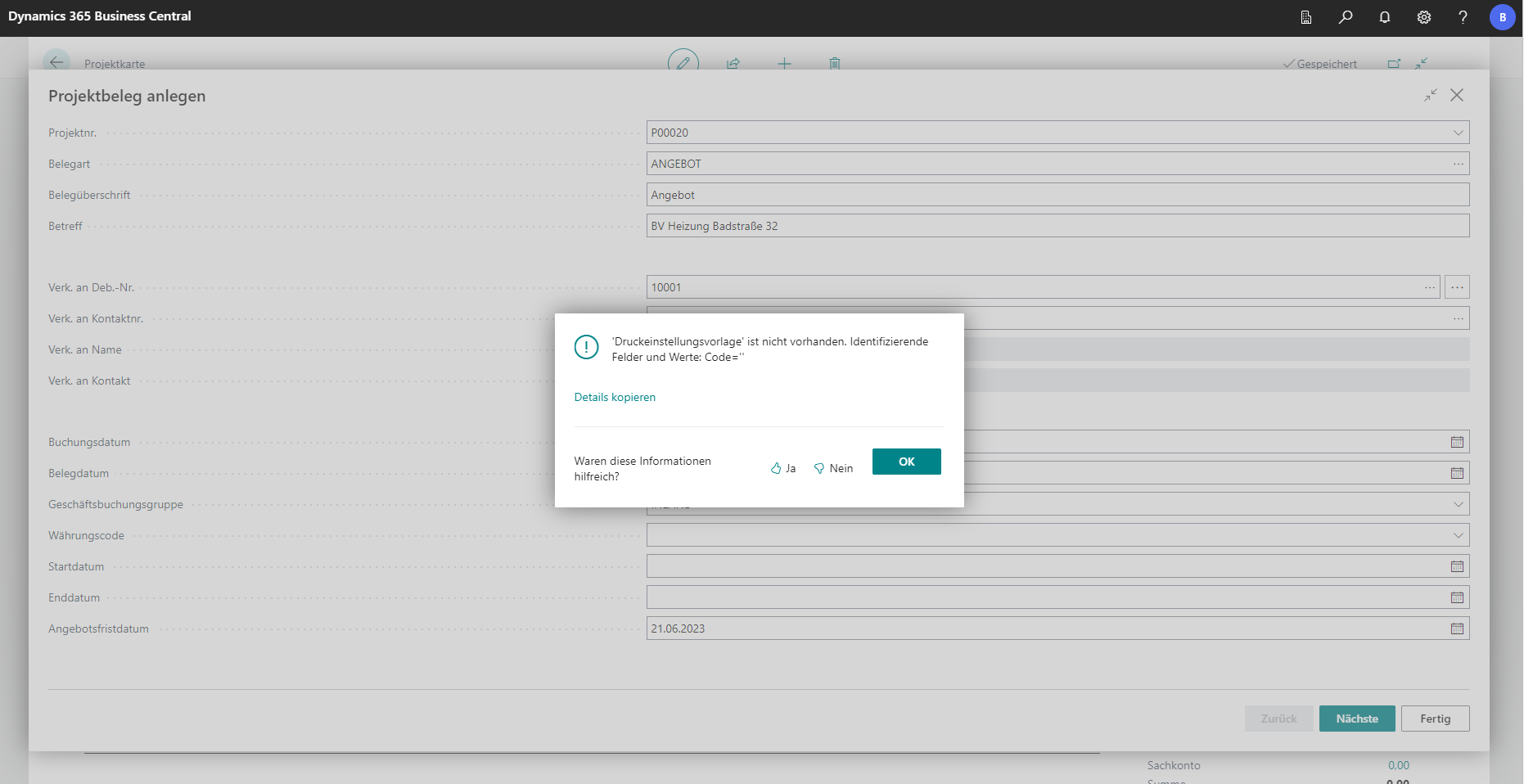Open calendar picker for Angebotsfristdatum
Image resolution: width=1524 pixels, height=784 pixels.
click(x=1457, y=629)
